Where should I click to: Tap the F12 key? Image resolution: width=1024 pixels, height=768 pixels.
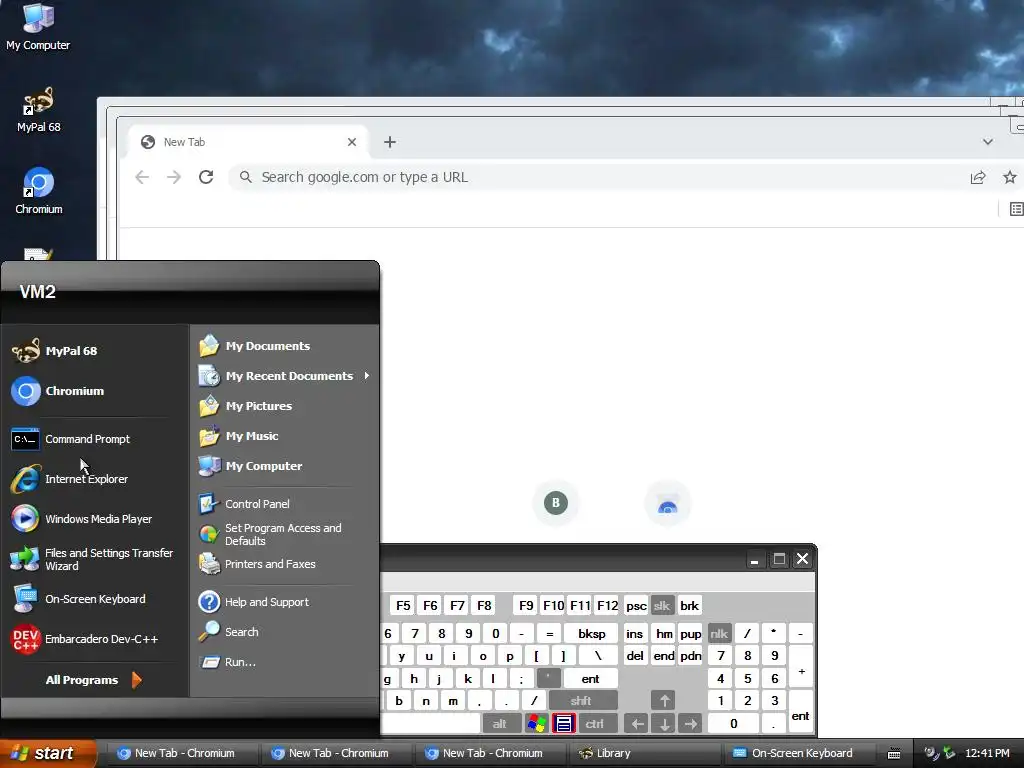tap(607, 605)
